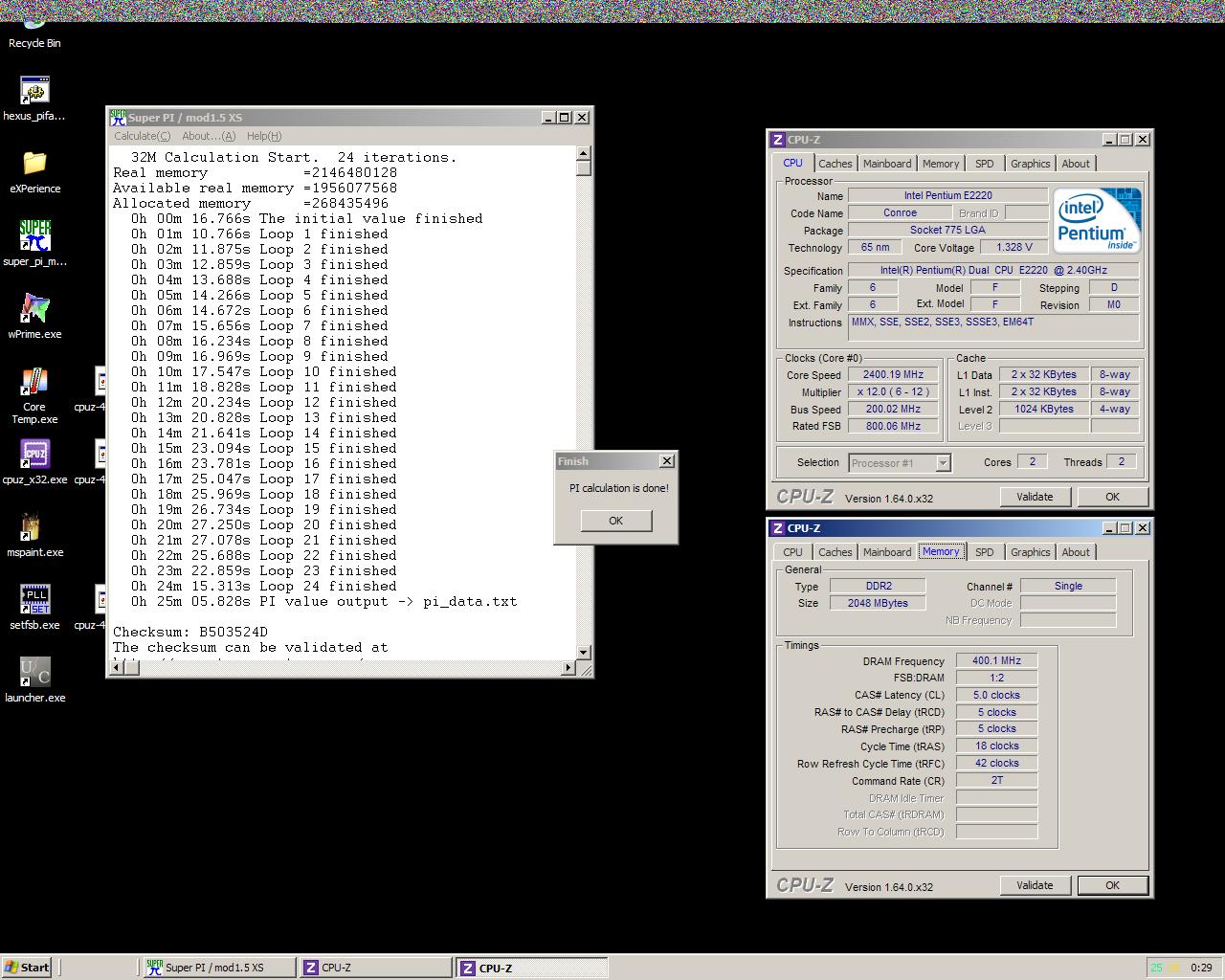Click lower CPU-Z window title icon
1225x980 pixels.
click(778, 528)
